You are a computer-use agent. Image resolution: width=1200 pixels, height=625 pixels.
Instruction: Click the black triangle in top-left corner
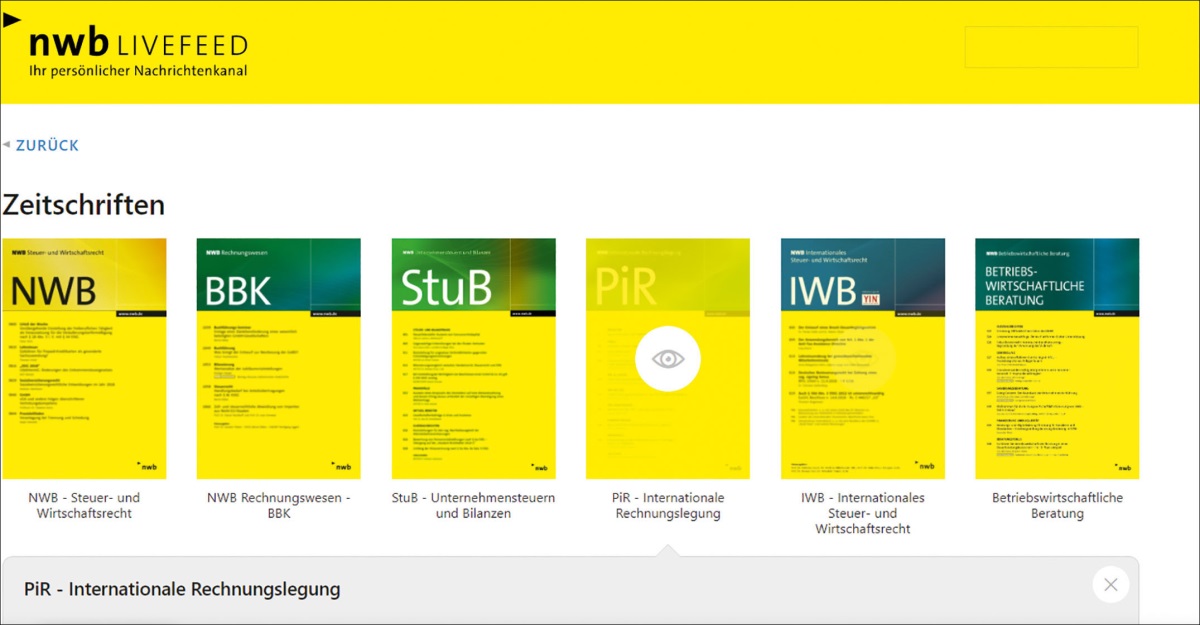coord(12,20)
